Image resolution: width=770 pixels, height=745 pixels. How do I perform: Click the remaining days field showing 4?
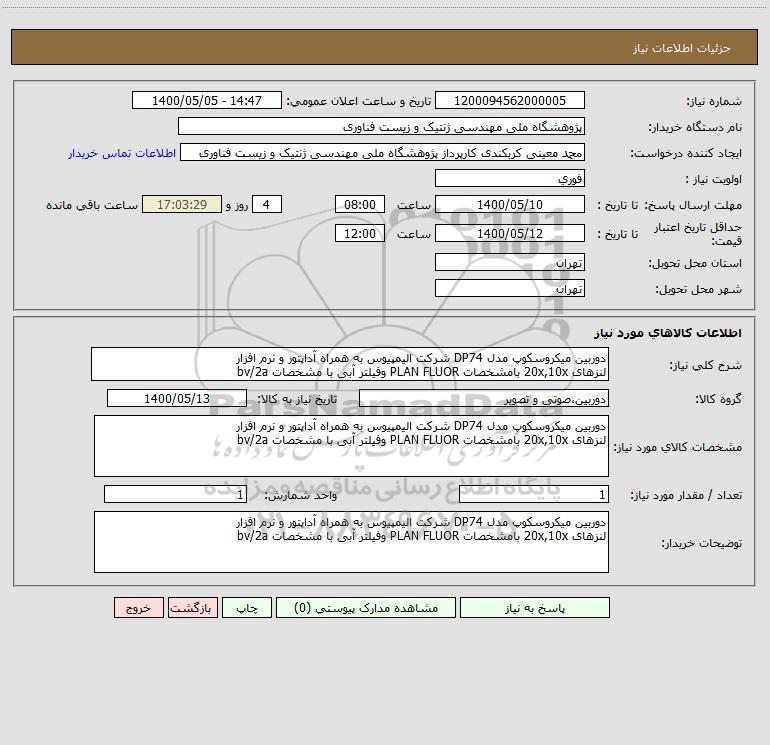pos(267,204)
